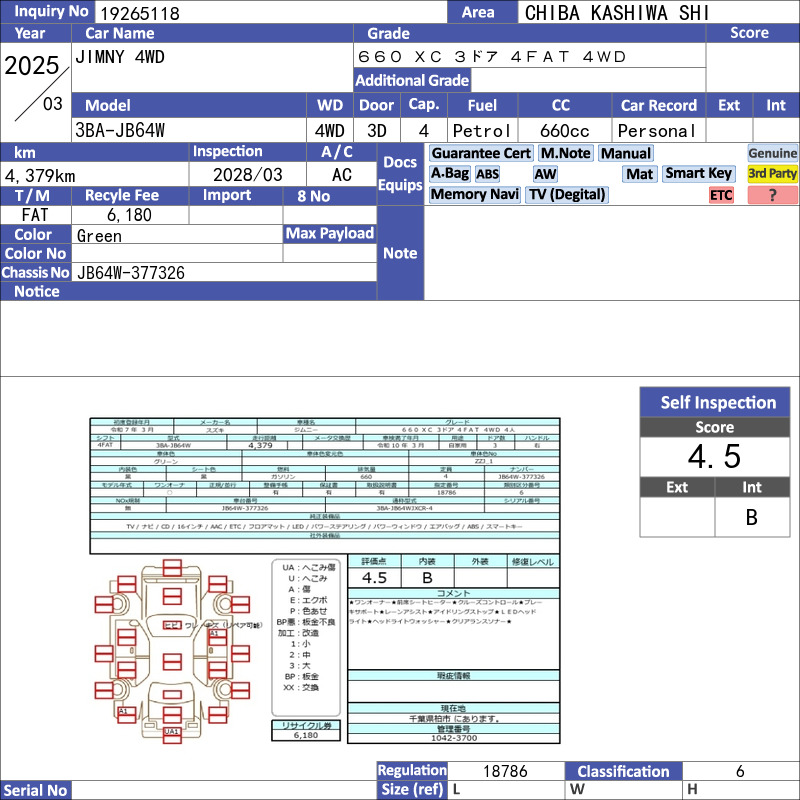The image size is (800, 800).
Task: Click the Cap. value 4
Action: [x=423, y=131]
